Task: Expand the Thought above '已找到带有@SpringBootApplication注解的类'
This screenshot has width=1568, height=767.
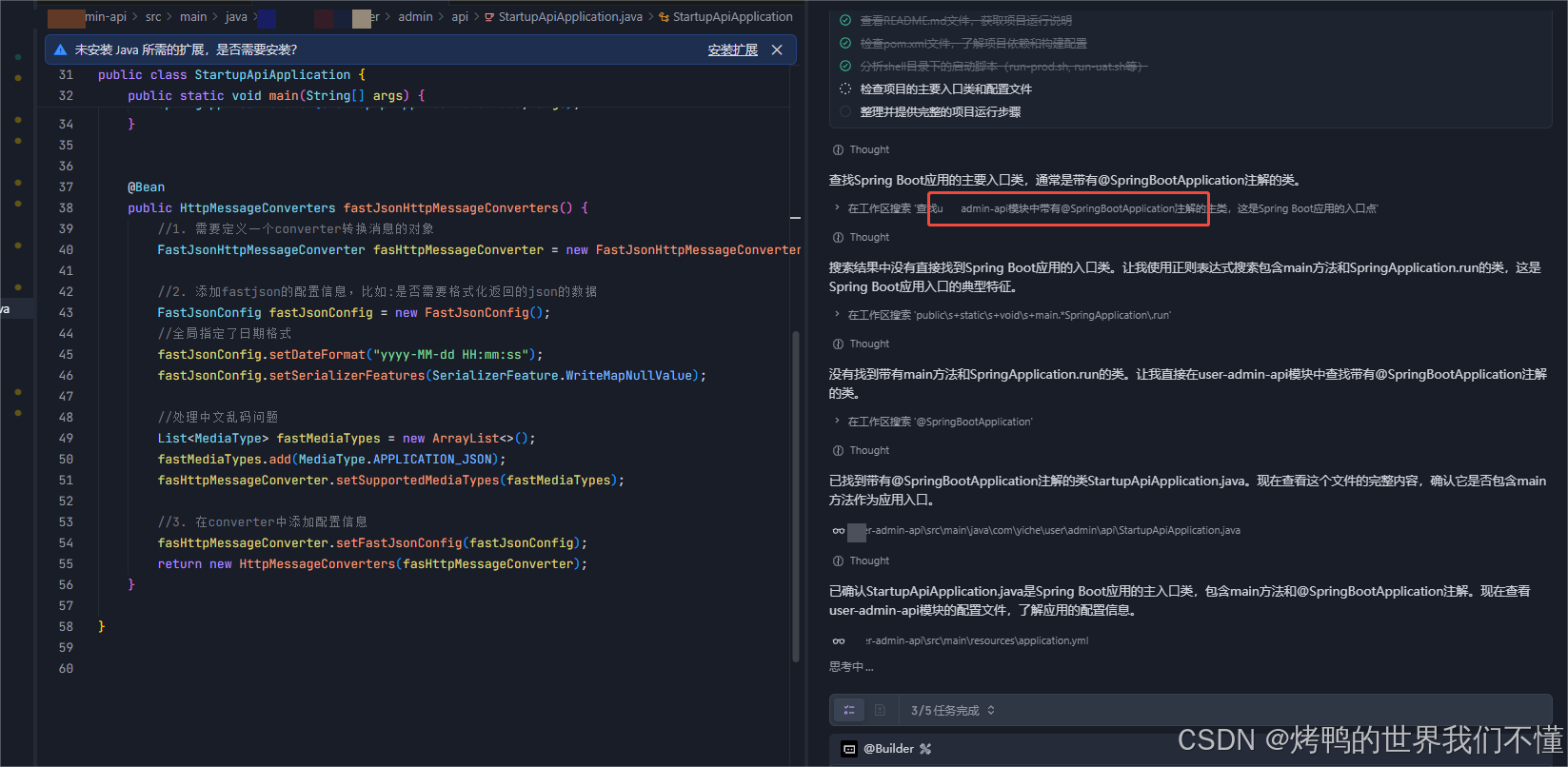Action: [861, 450]
